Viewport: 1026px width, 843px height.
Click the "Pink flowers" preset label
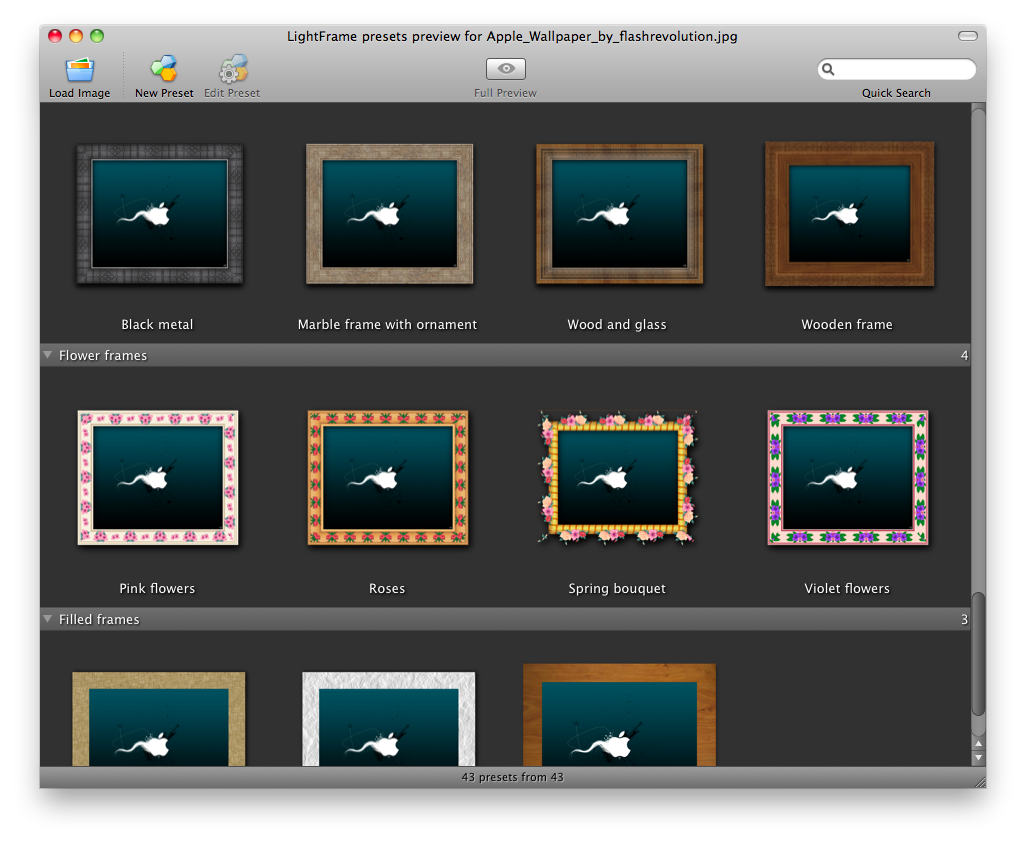(x=157, y=588)
